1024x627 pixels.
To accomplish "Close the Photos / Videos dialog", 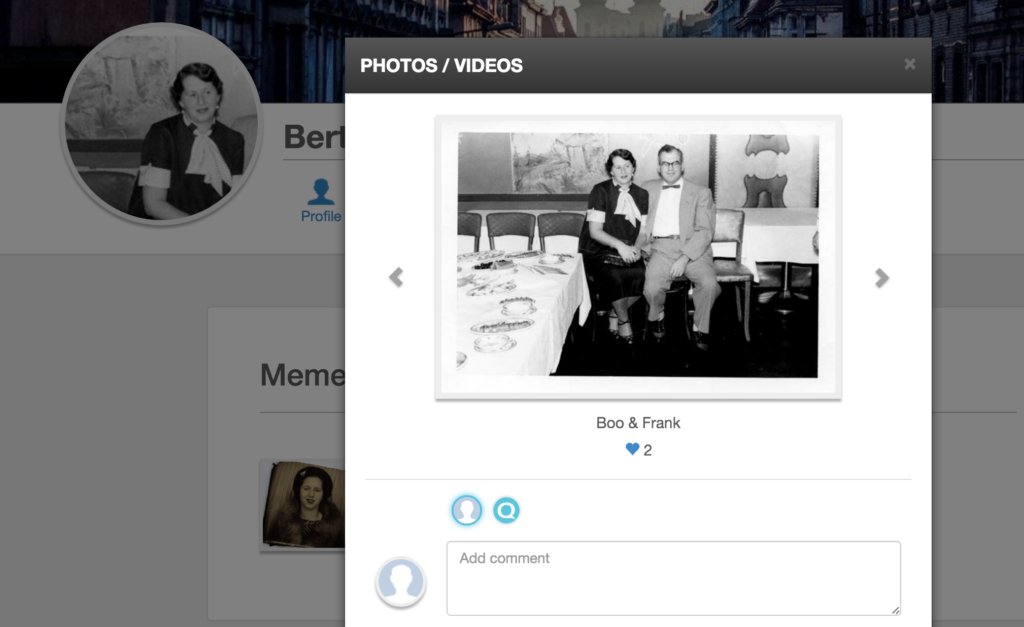I will pyautogui.click(x=909, y=64).
